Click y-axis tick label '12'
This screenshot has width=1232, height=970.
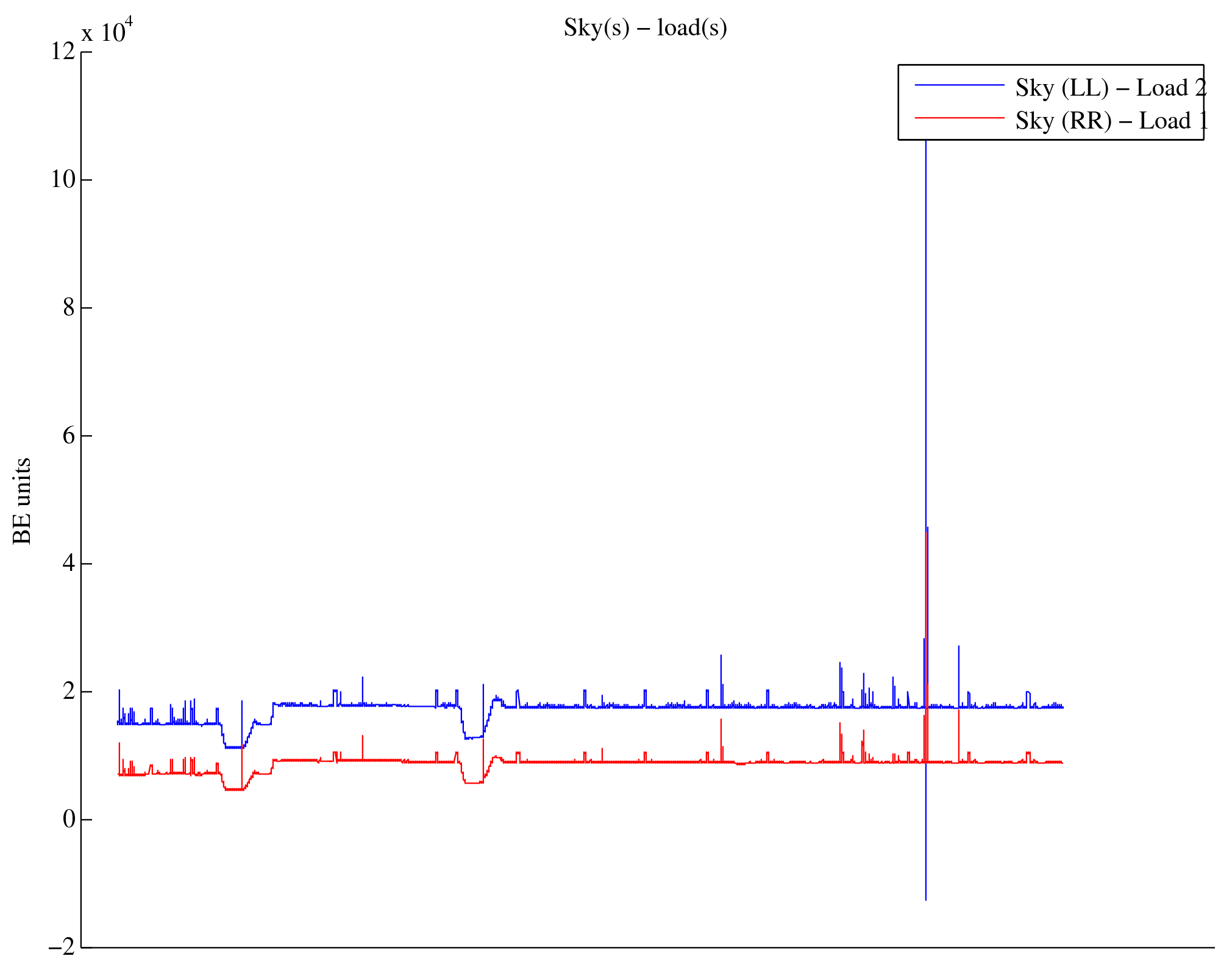click(x=63, y=52)
